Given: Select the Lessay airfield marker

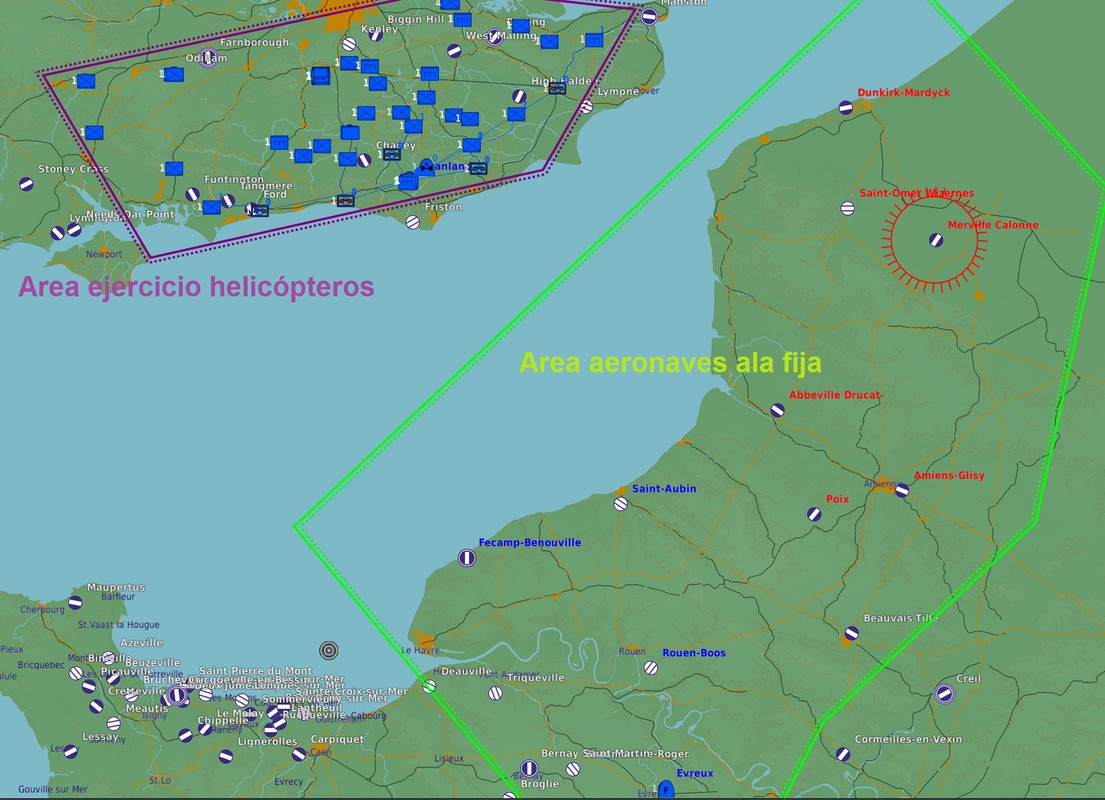Looking at the screenshot, I should point(71,751).
